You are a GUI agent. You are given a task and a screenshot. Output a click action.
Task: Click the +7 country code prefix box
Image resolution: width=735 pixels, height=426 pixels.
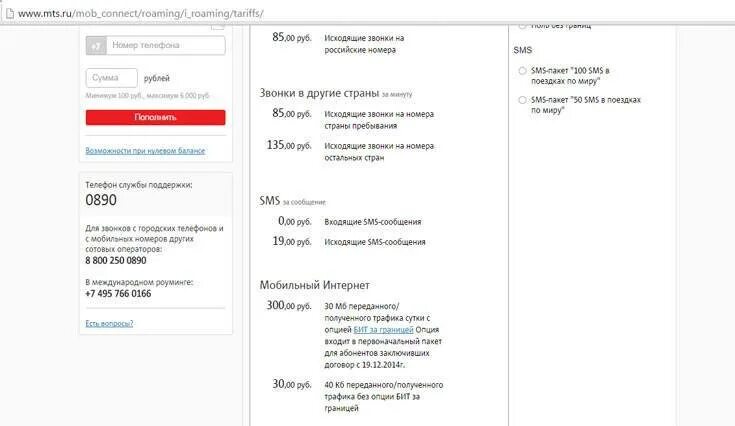click(x=96, y=45)
